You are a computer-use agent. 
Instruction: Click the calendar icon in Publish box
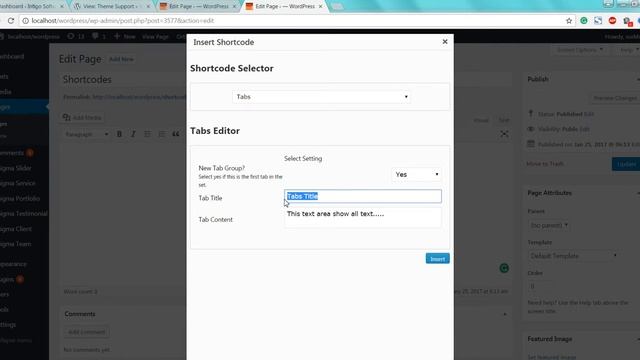pos(531,144)
